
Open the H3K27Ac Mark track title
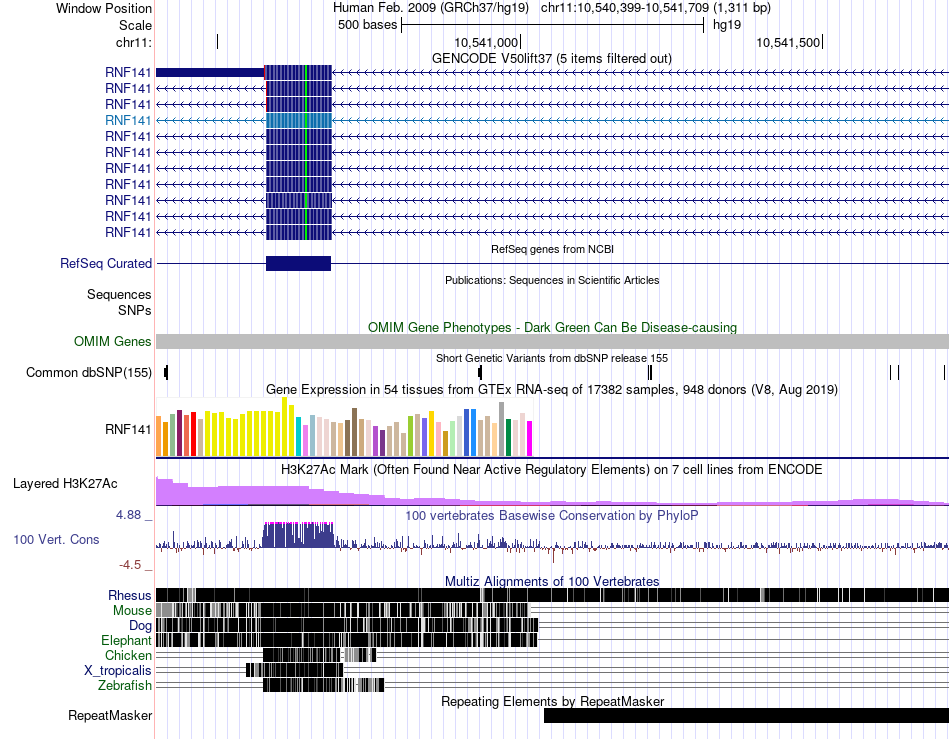pos(552,469)
